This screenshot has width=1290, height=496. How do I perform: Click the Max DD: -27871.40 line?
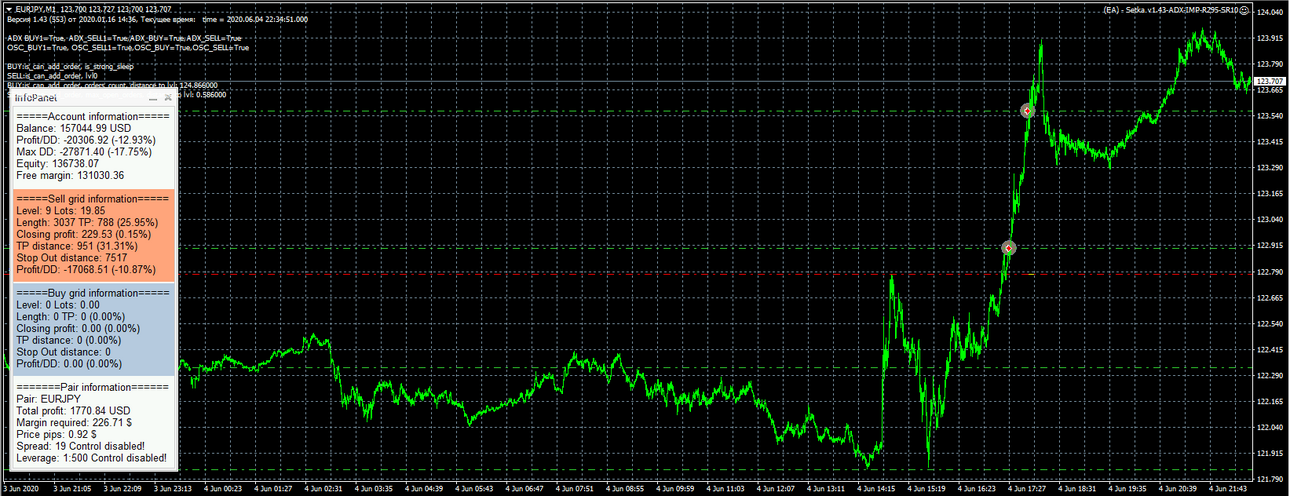[84, 152]
